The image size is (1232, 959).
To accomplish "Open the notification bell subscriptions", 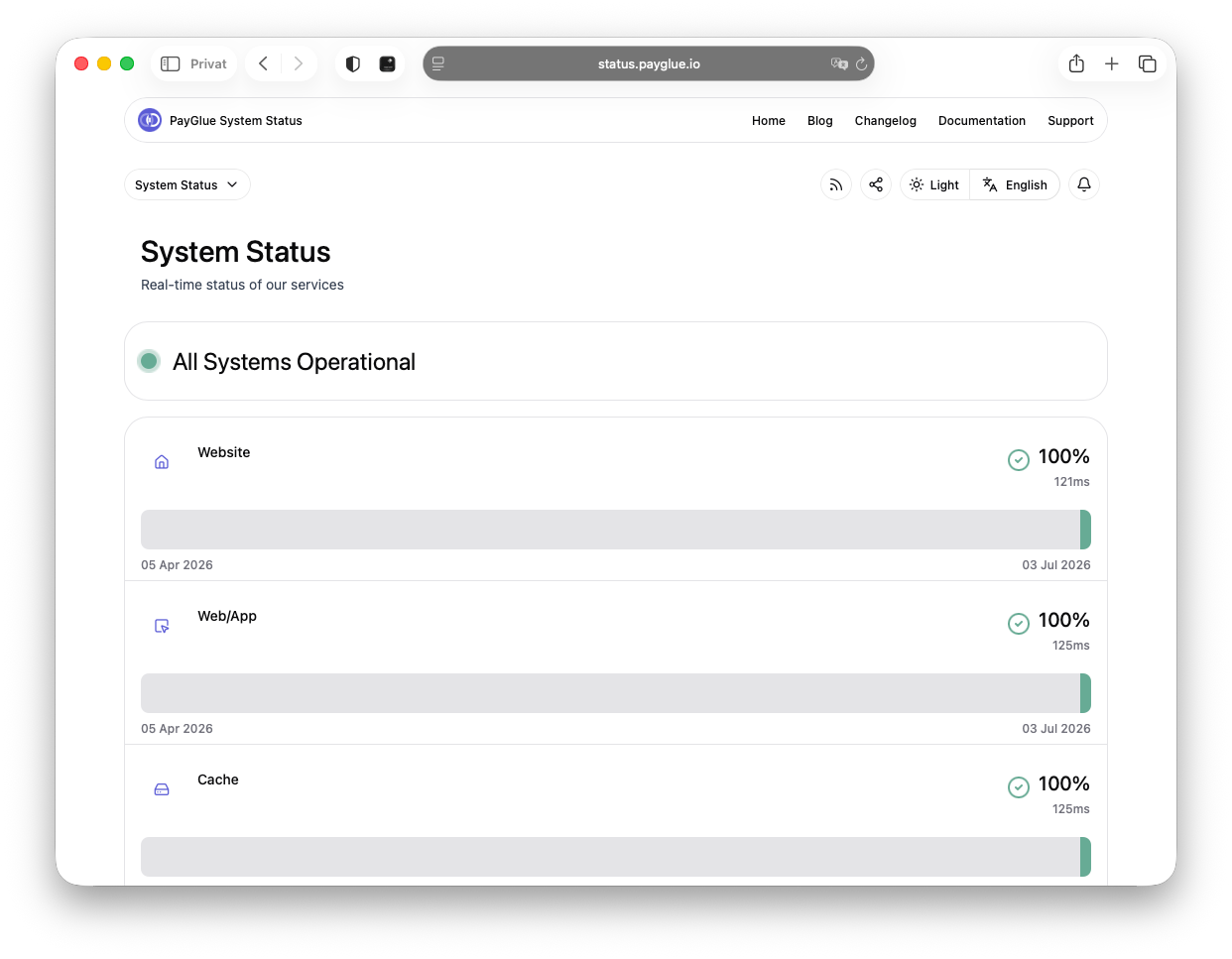I will pos(1084,184).
